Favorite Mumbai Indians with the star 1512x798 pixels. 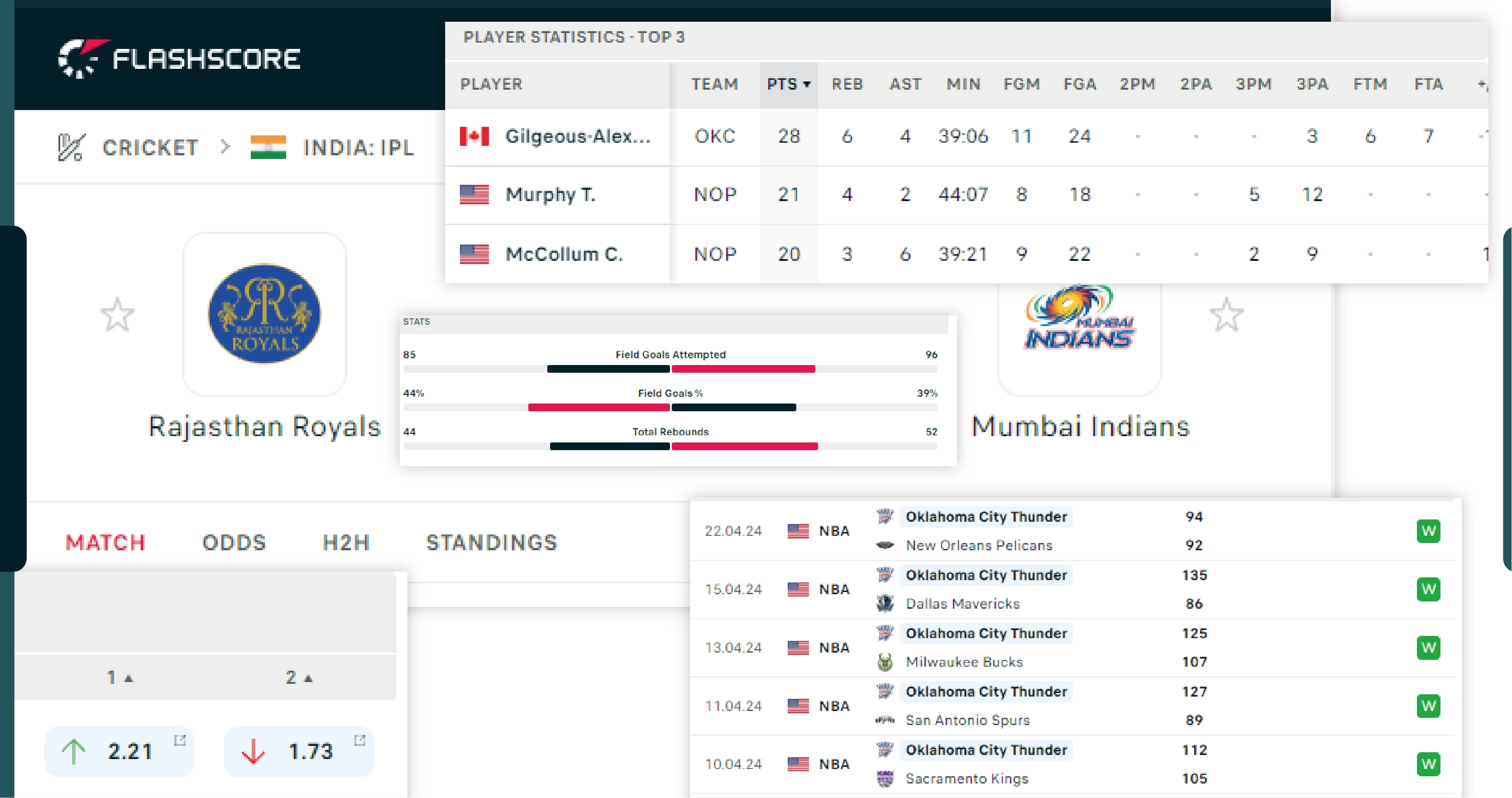[1227, 314]
